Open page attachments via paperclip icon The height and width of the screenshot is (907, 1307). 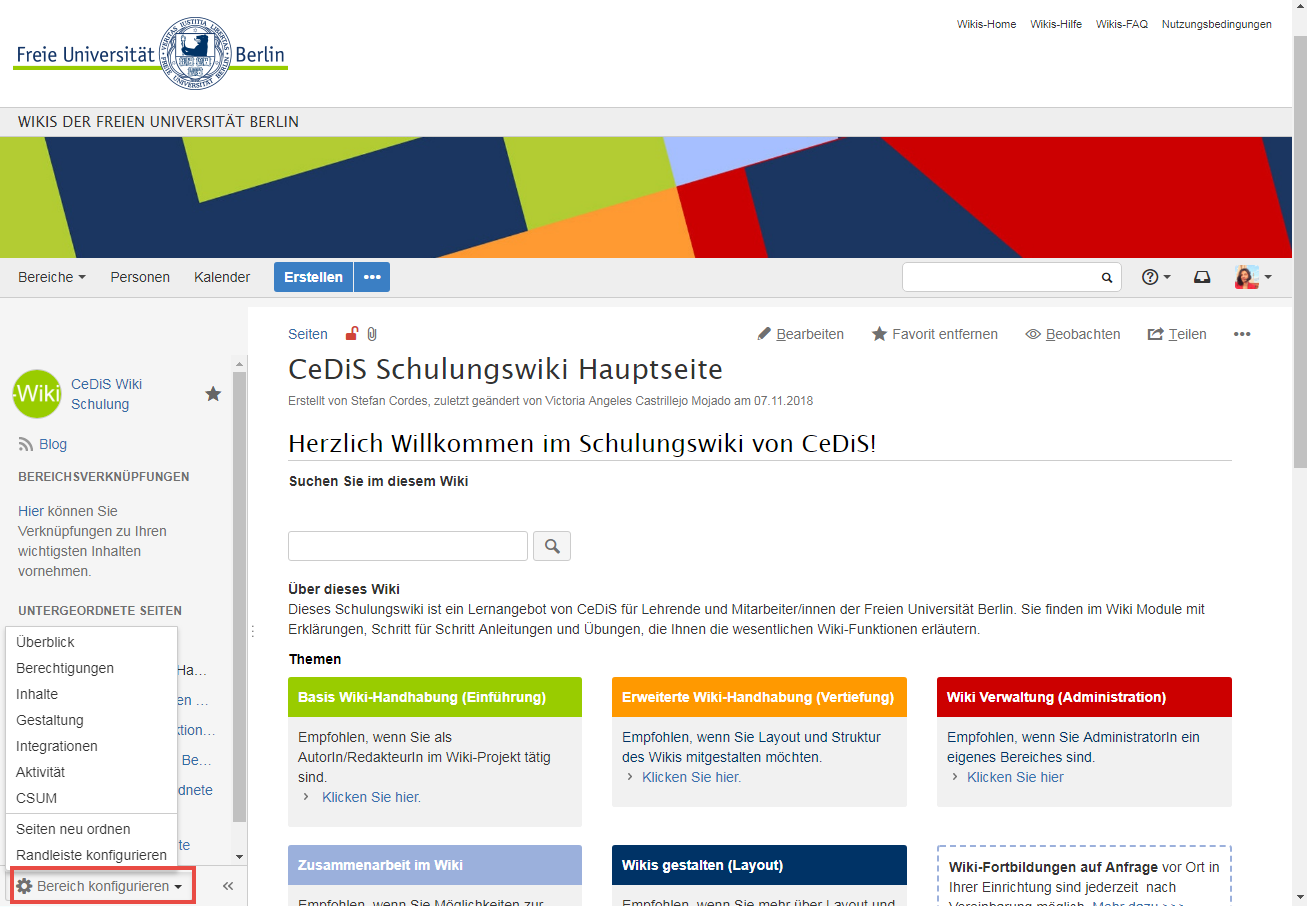(x=371, y=334)
